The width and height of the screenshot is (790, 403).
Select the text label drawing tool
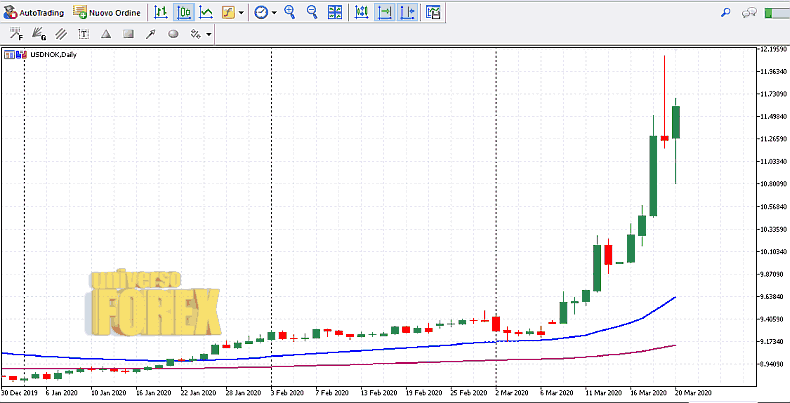click(83, 34)
